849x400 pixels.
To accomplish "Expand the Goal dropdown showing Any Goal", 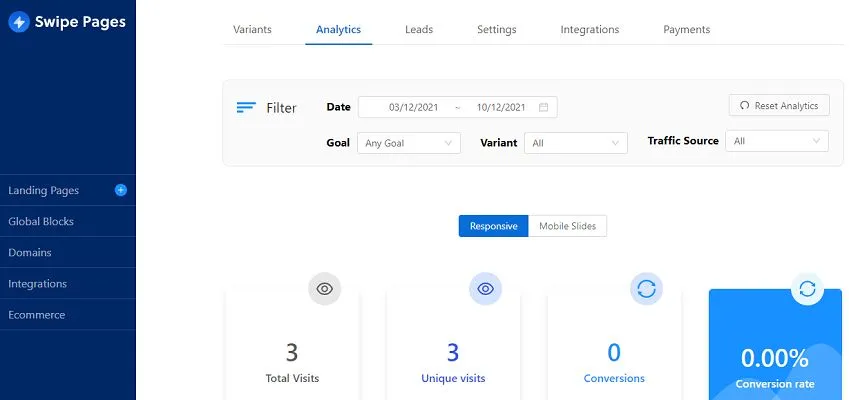I will [x=409, y=143].
